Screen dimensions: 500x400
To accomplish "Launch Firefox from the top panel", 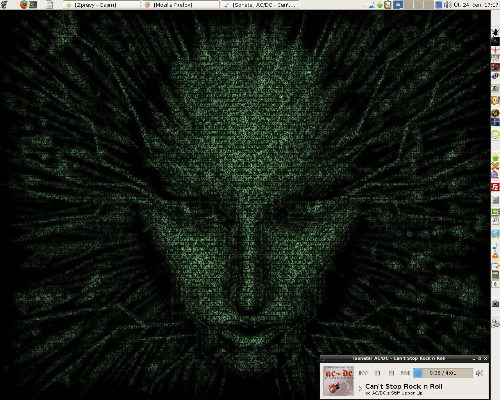I will tap(24, 5).
